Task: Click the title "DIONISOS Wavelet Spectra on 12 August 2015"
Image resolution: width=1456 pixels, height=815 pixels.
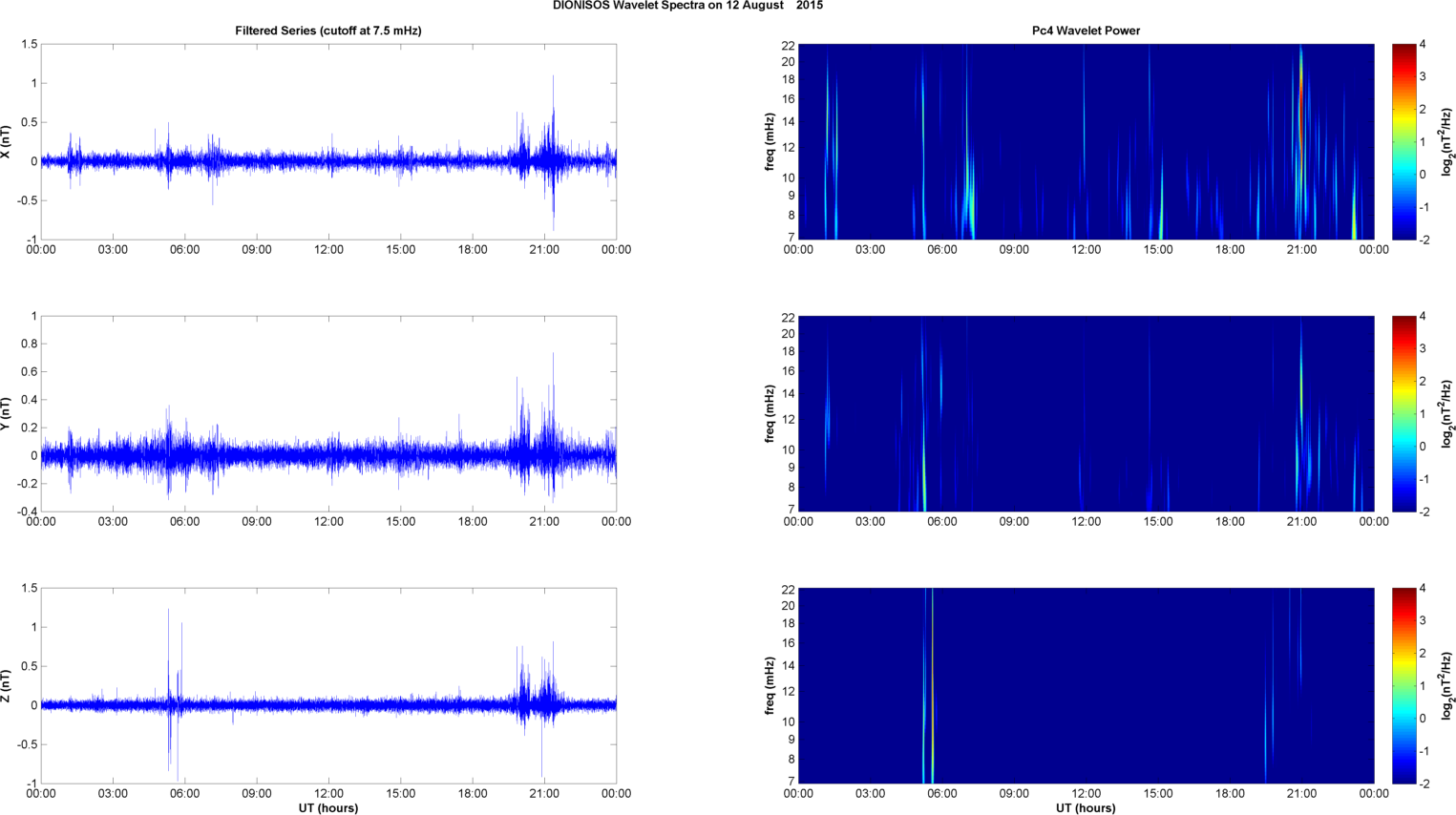Action: (687, 6)
